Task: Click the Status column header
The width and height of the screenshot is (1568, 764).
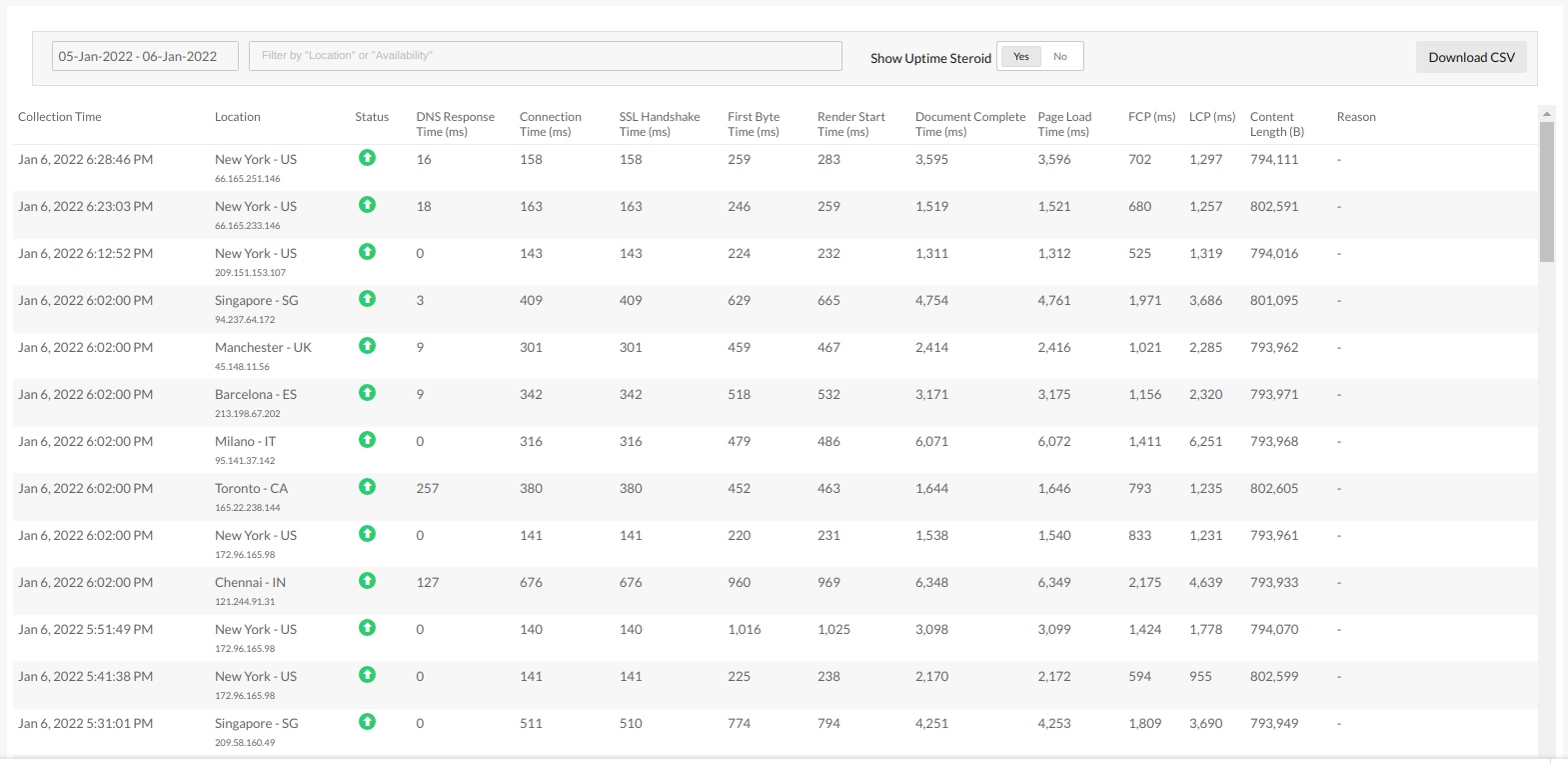Action: click(372, 117)
